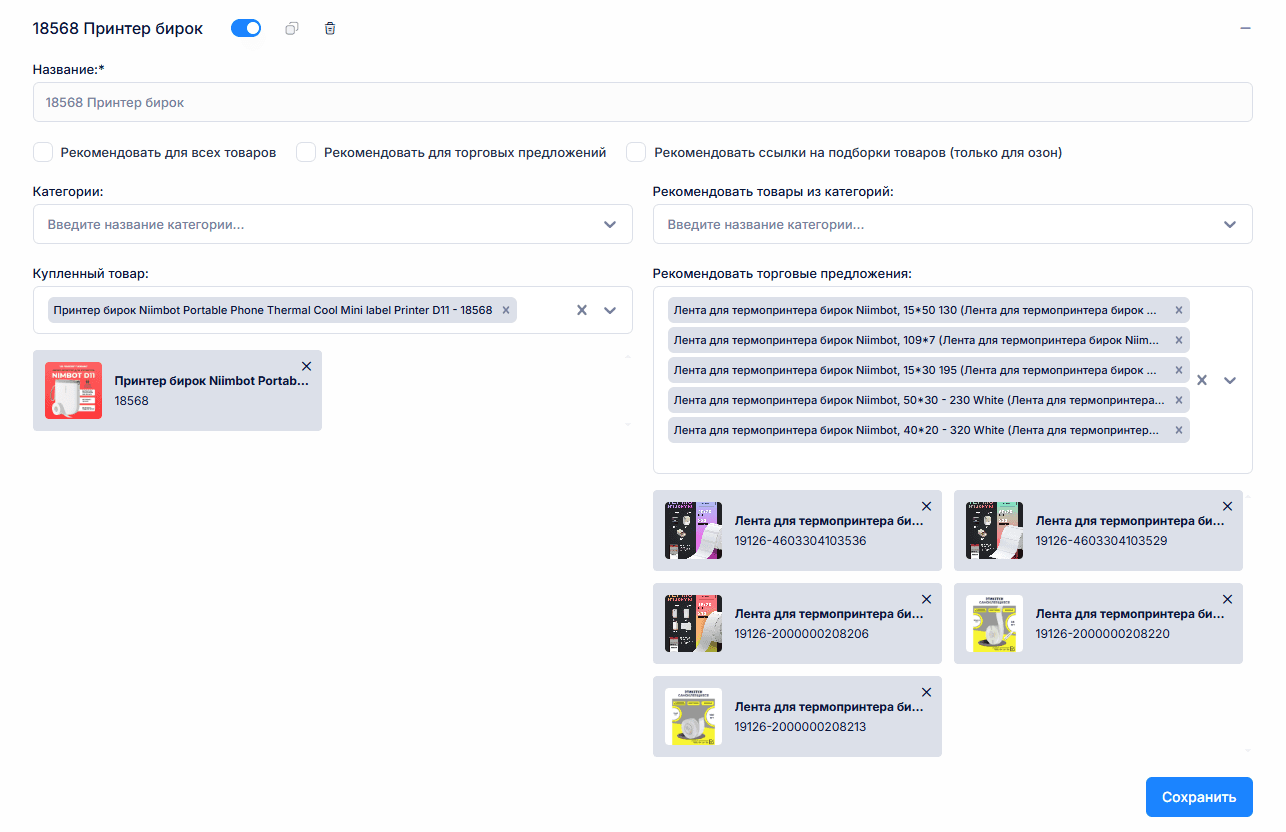The width and height of the screenshot is (1286, 832).
Task: Remove the Niimbot Printer D11 - 18568 tag
Action: [x=506, y=310]
